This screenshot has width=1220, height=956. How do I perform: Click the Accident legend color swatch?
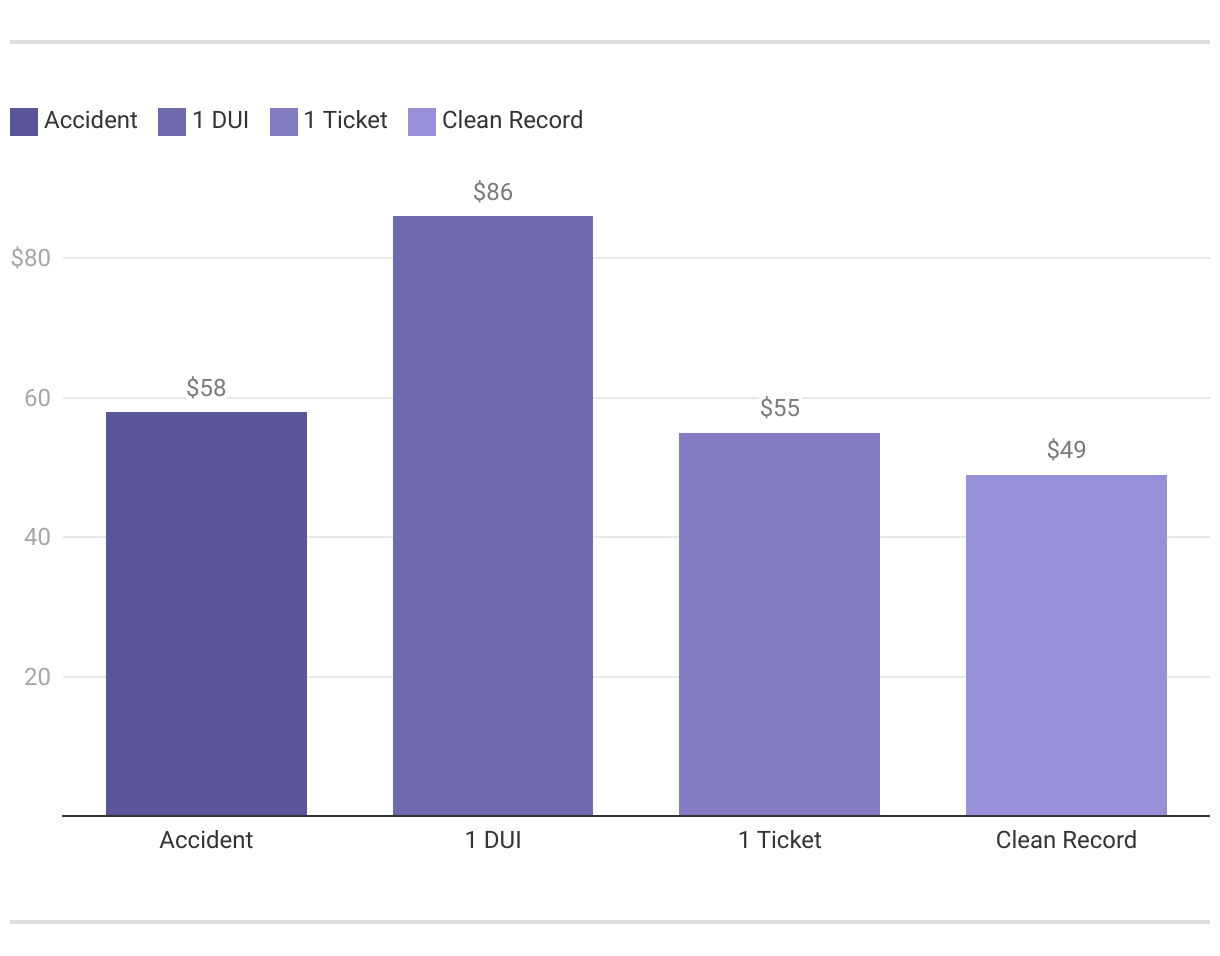coord(24,121)
